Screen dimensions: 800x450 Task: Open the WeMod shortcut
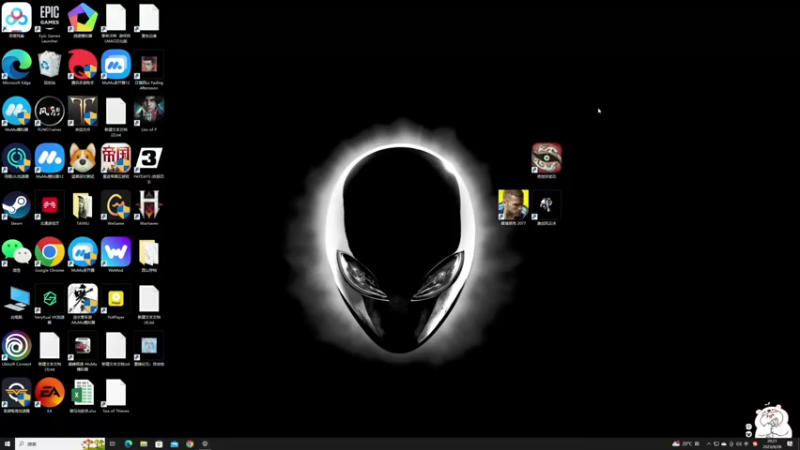click(116, 255)
